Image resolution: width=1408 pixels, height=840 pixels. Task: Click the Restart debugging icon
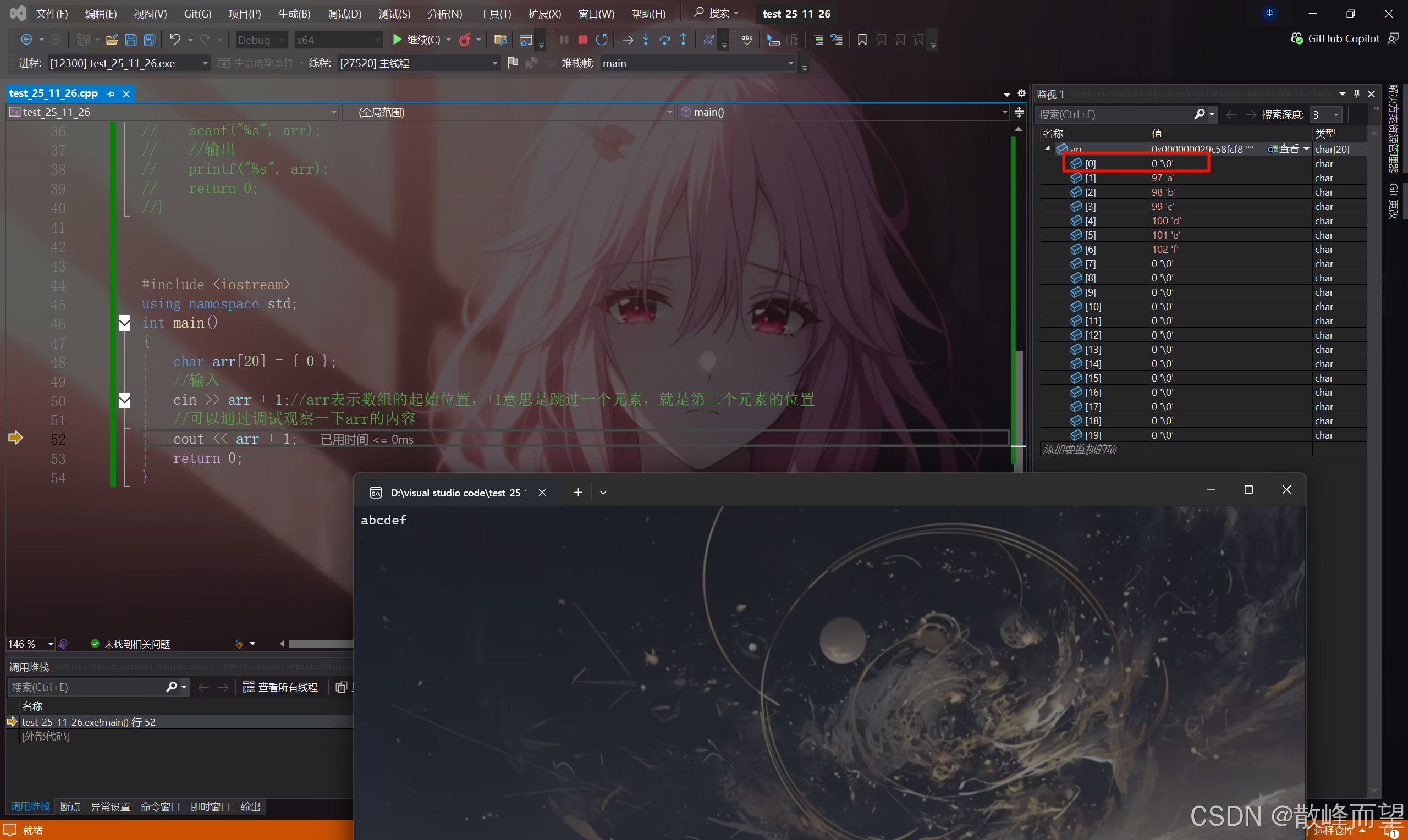(602, 40)
